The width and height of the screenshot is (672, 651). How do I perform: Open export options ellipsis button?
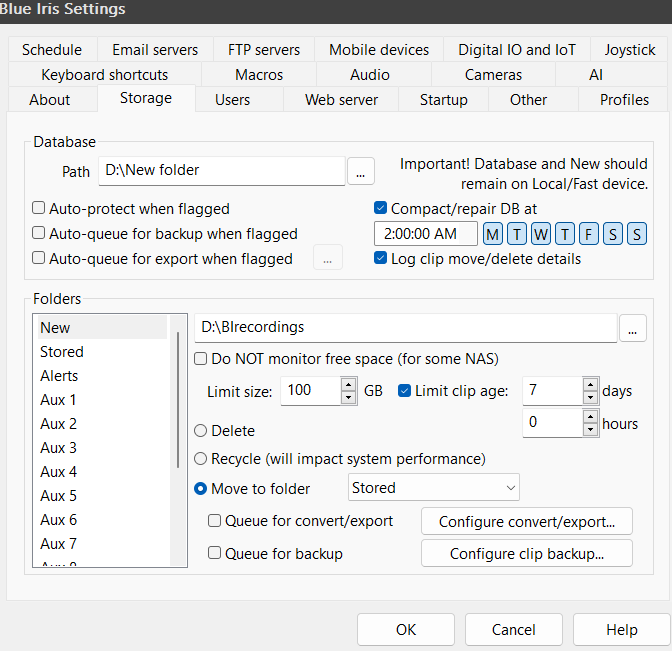pos(327,258)
